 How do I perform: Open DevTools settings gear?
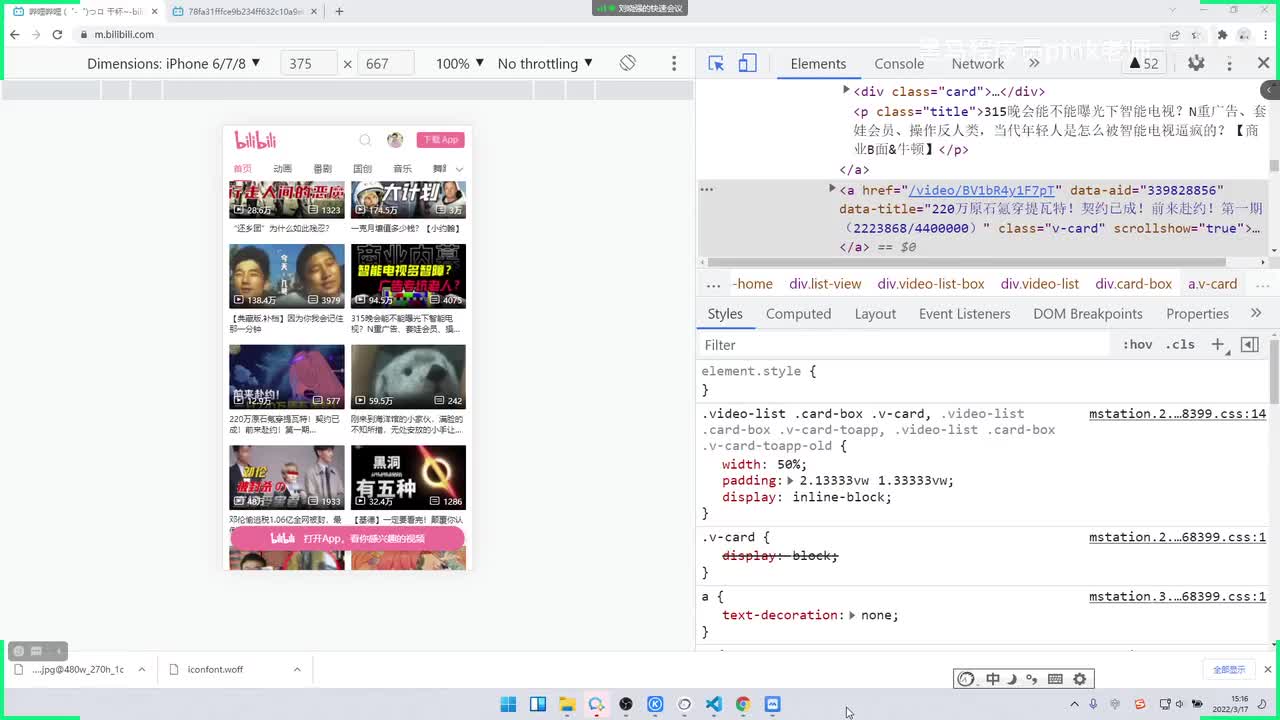click(x=1196, y=63)
